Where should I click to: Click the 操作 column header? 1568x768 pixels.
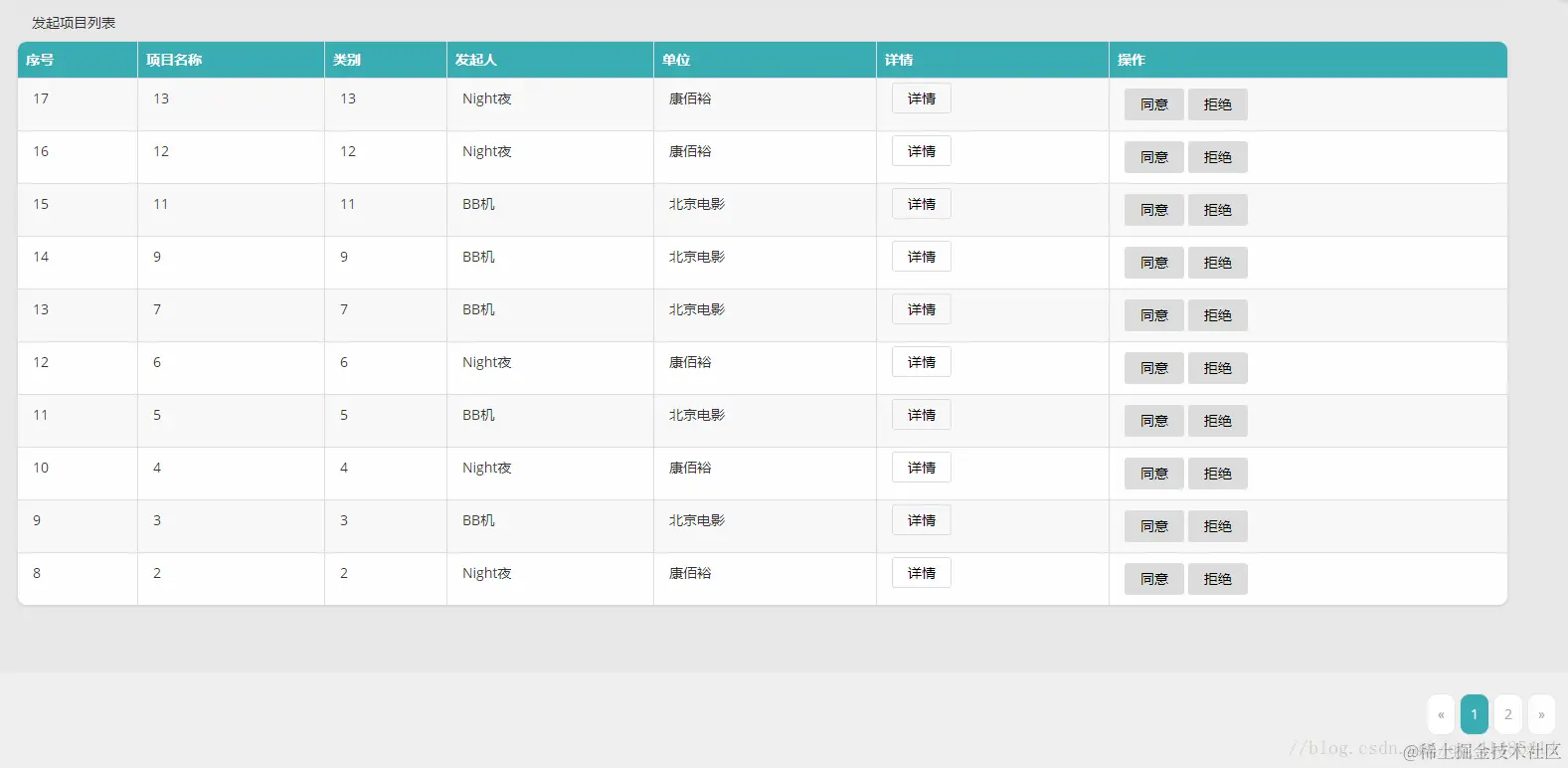1307,60
